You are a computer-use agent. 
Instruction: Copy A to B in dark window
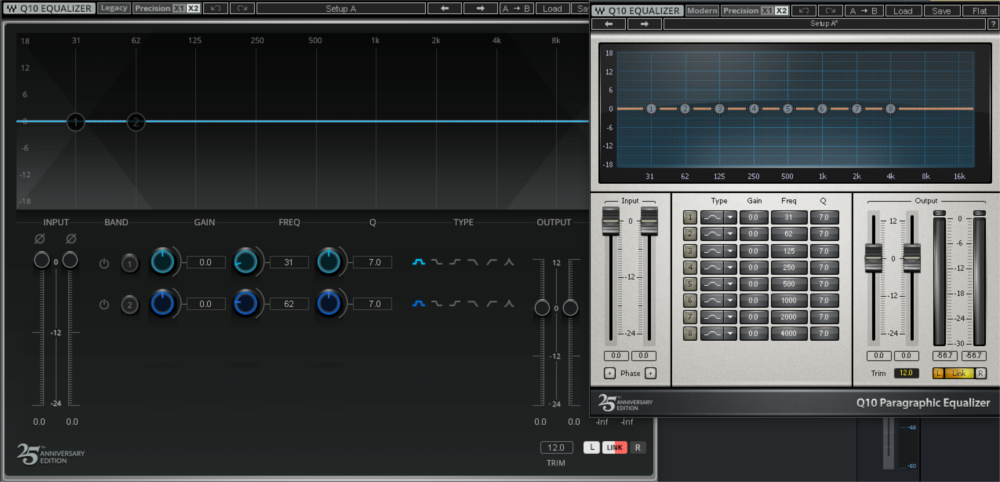point(516,8)
